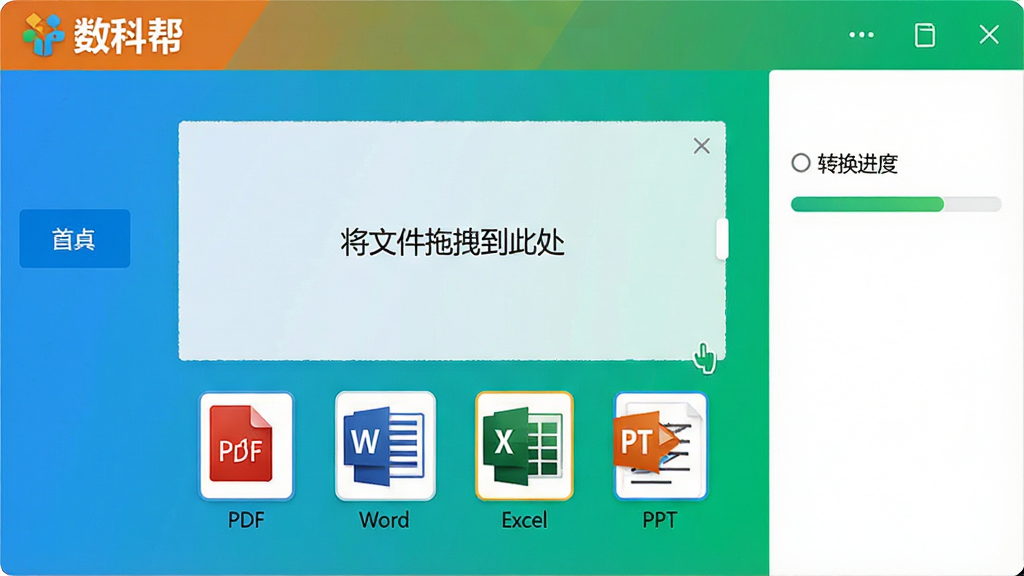Pick the Excel spreadsheet icon
Screen dimensions: 1024x576
(x=524, y=446)
